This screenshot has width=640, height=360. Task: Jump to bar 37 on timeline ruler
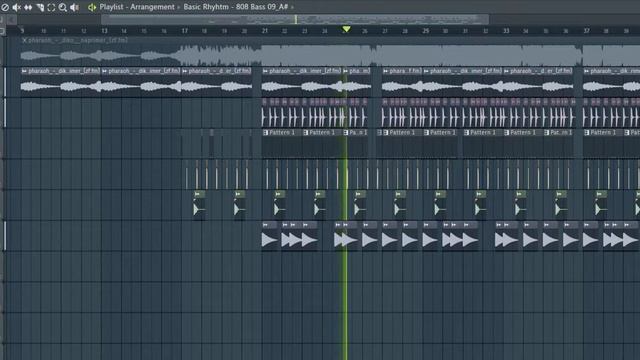click(586, 31)
